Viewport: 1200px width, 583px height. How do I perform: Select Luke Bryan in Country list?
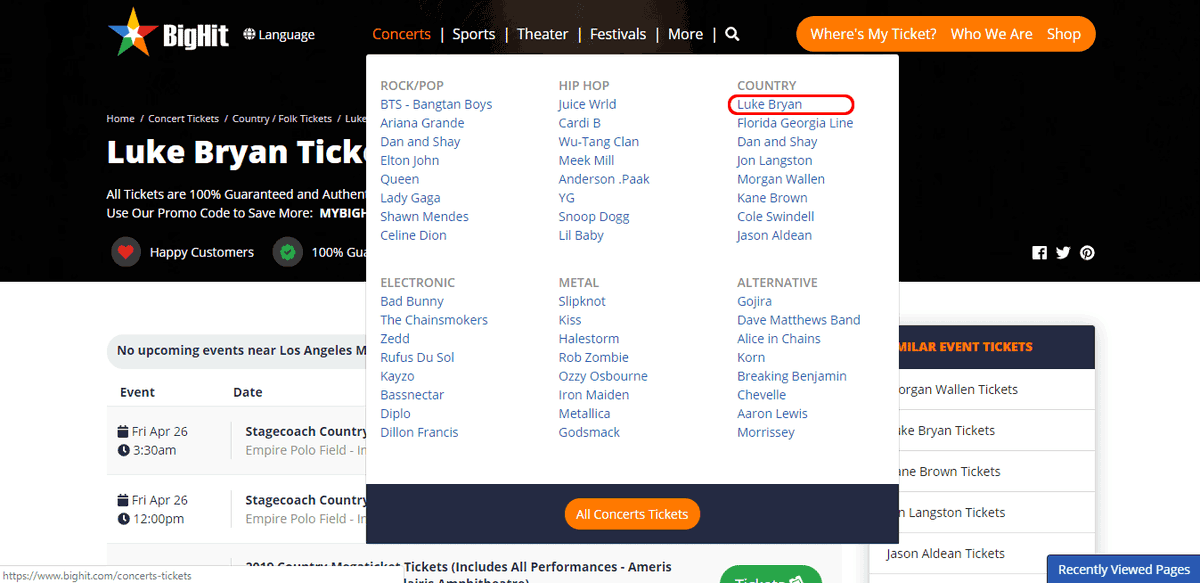769,104
